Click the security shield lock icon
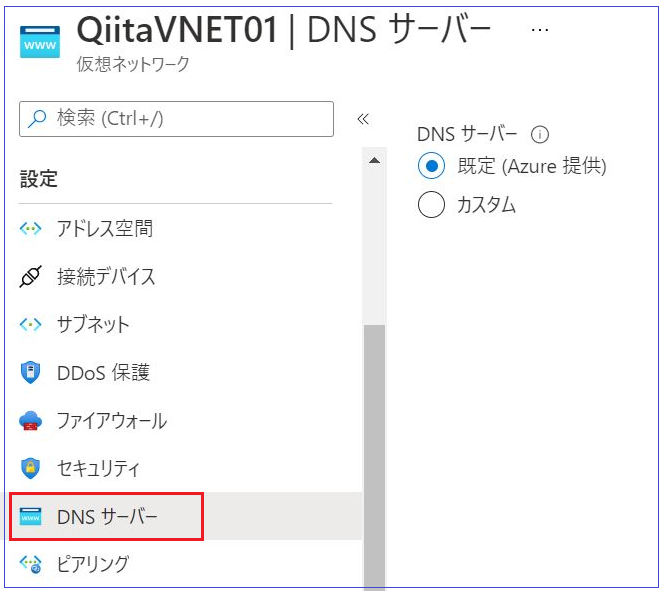 coord(31,468)
